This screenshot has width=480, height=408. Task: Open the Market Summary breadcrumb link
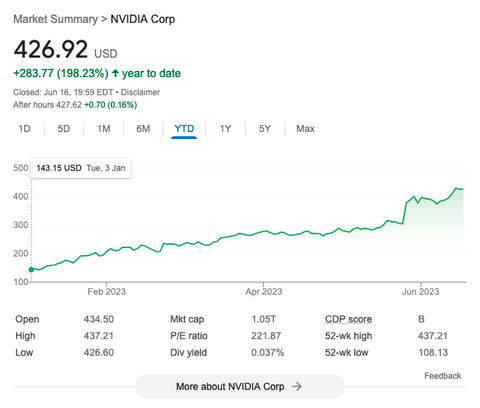tap(56, 19)
